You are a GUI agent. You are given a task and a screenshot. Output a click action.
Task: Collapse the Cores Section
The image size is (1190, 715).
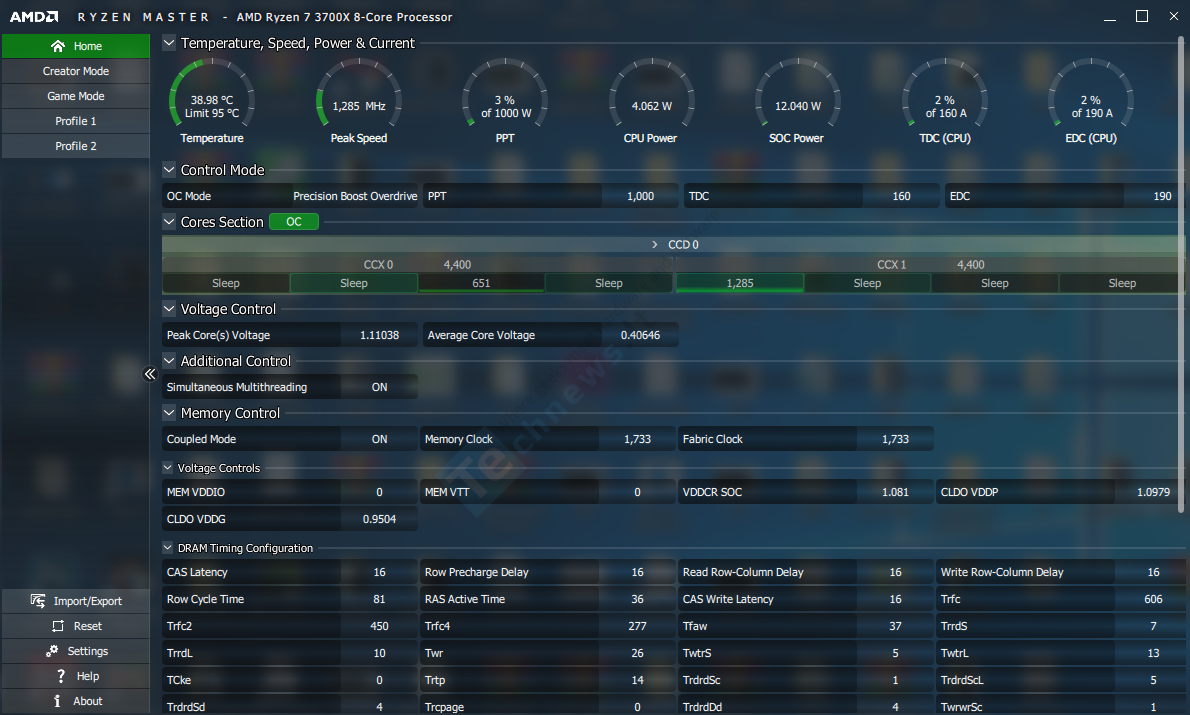click(x=169, y=222)
